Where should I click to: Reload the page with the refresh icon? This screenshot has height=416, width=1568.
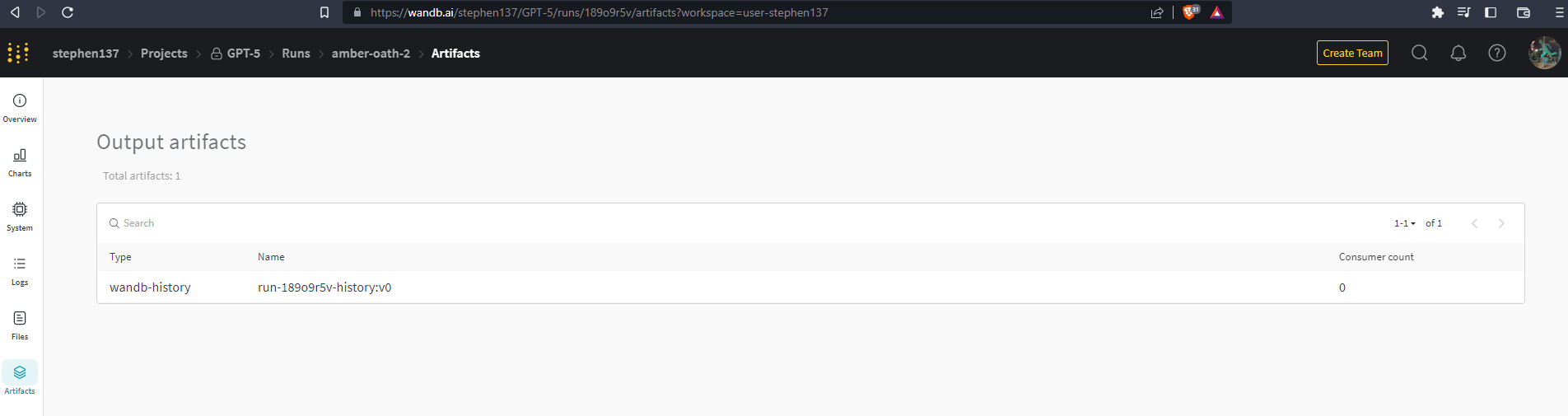pos(68,12)
